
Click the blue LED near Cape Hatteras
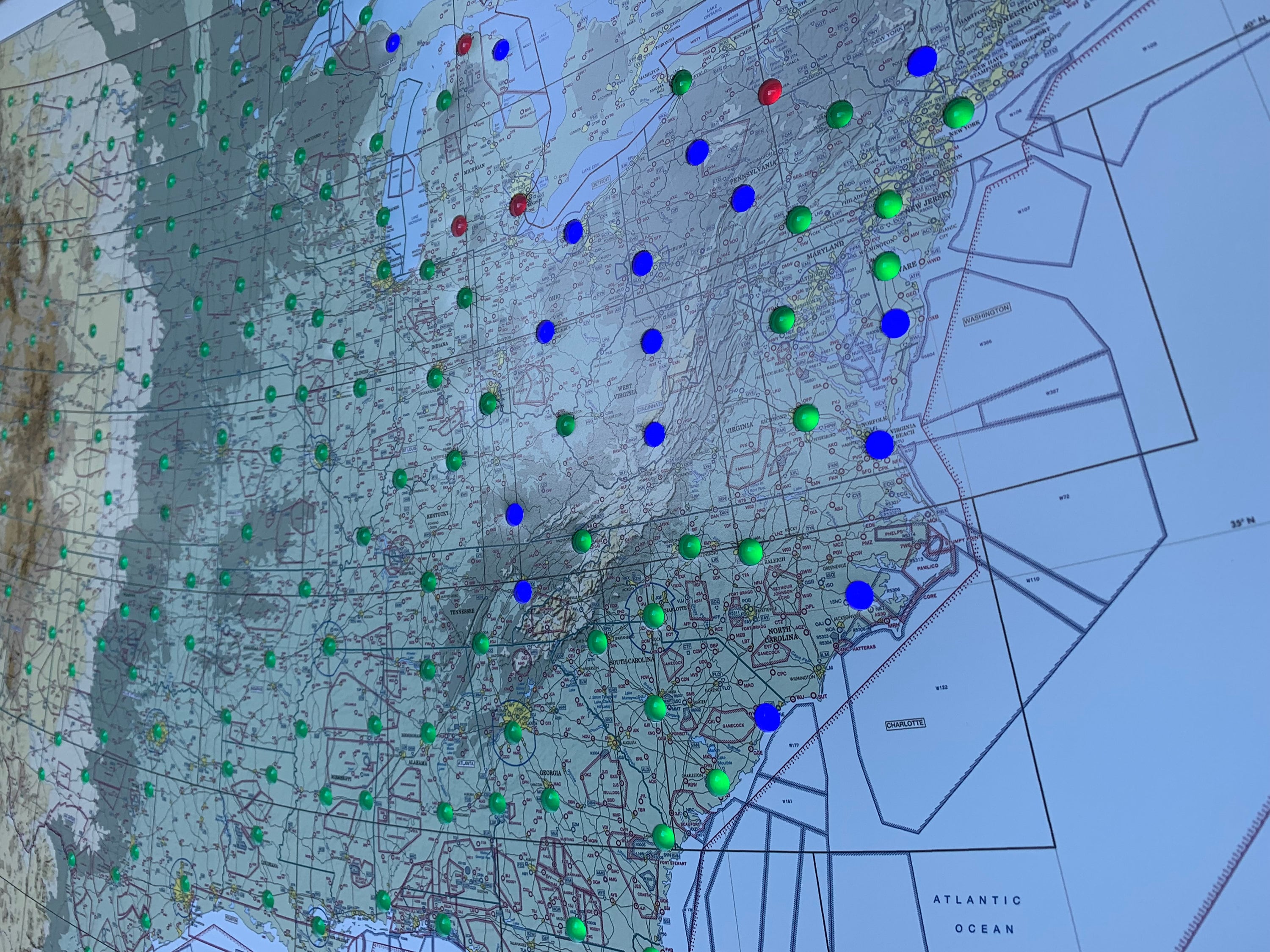tap(859, 595)
